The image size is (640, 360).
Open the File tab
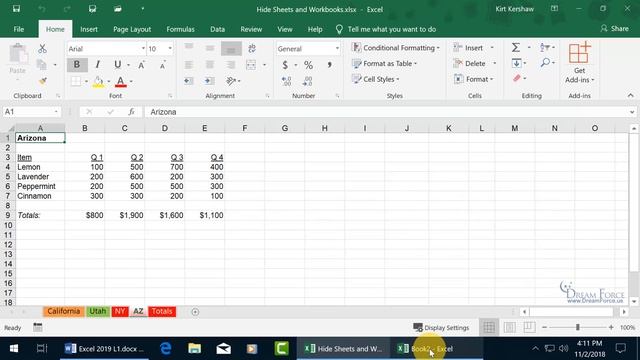tap(19, 29)
